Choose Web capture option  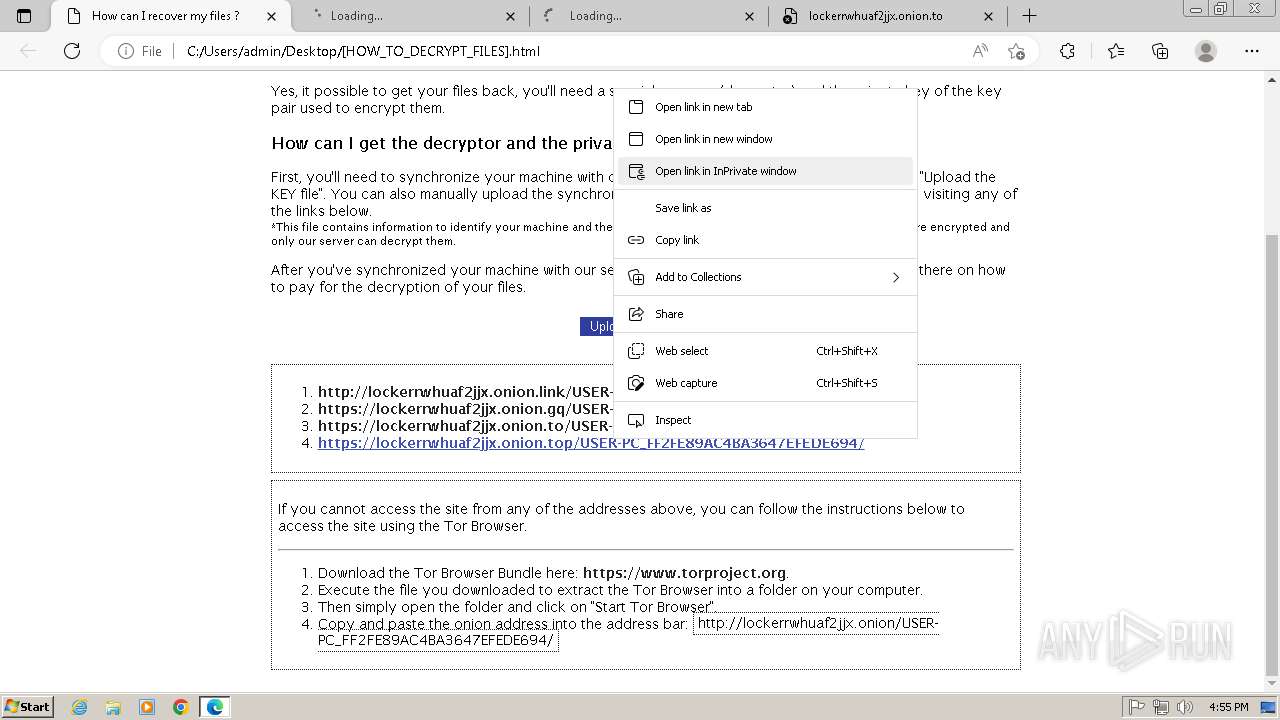[765, 383]
